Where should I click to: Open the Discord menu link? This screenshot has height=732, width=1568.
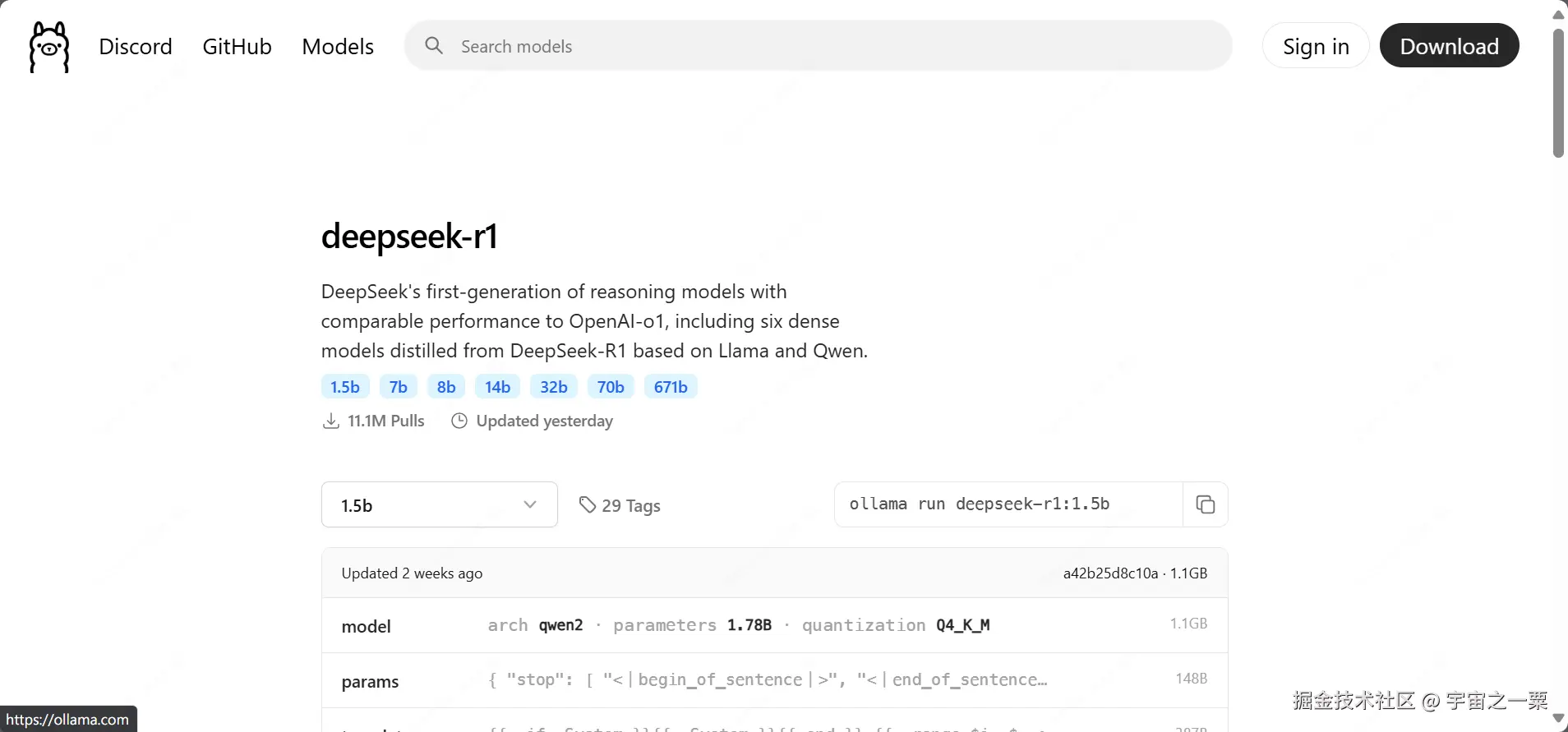(x=136, y=47)
